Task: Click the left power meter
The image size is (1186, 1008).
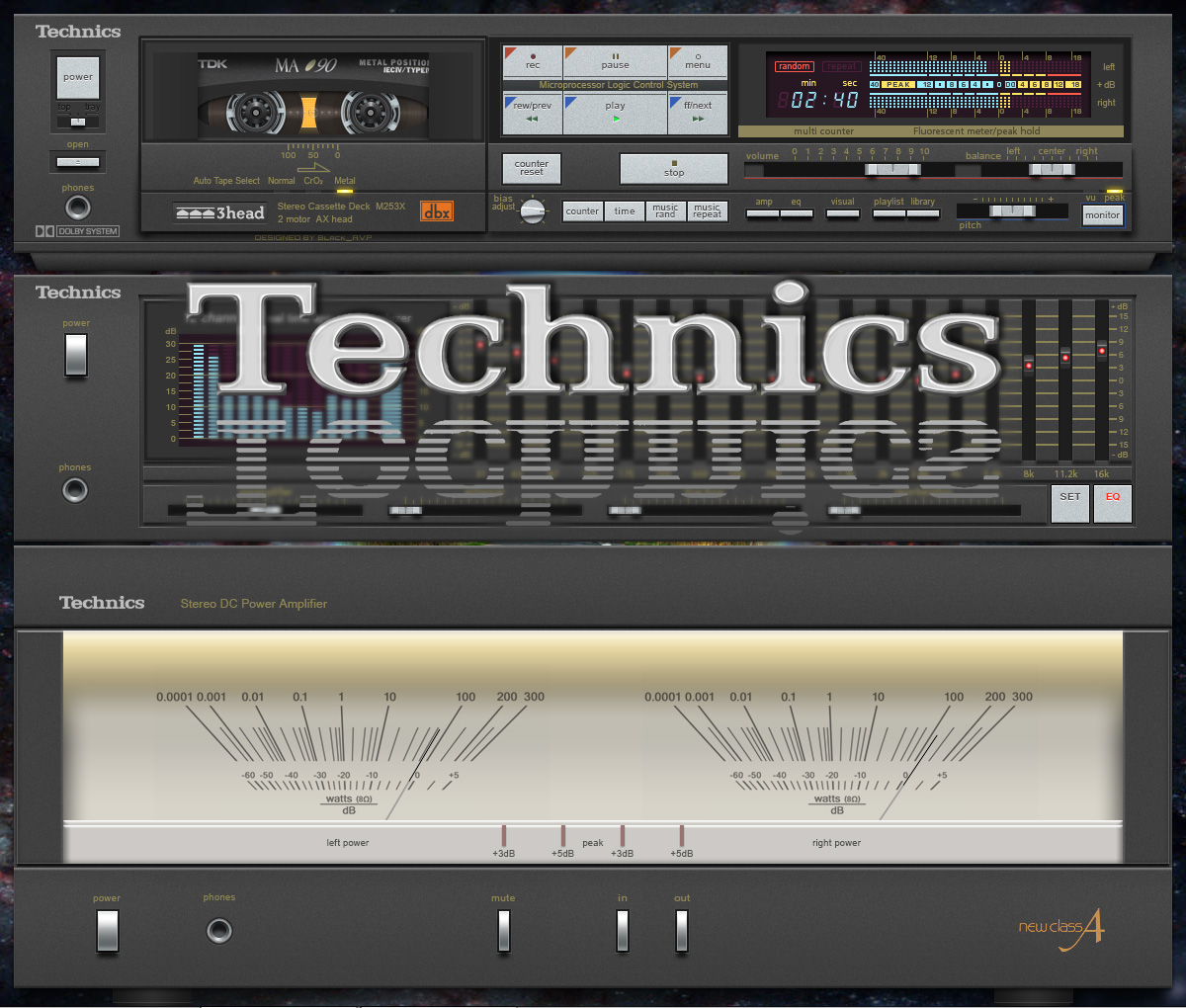Action: click(x=349, y=751)
